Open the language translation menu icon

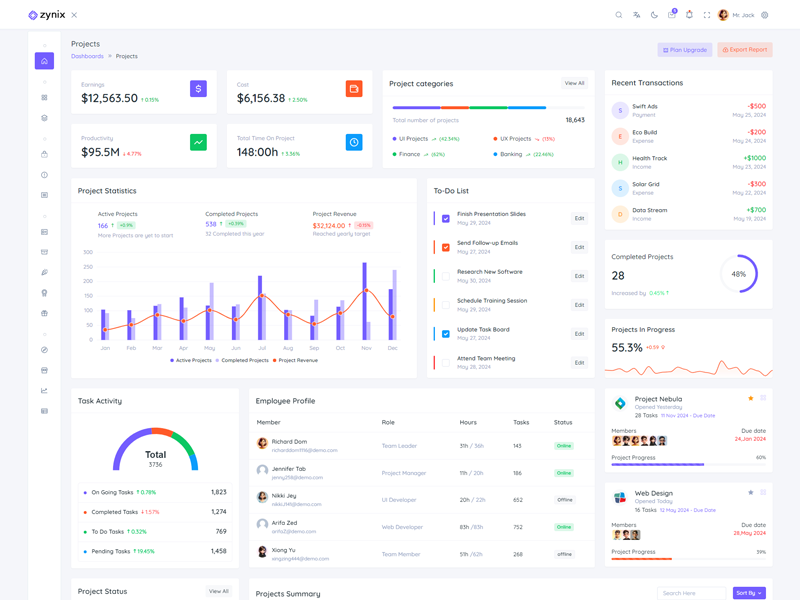point(636,15)
